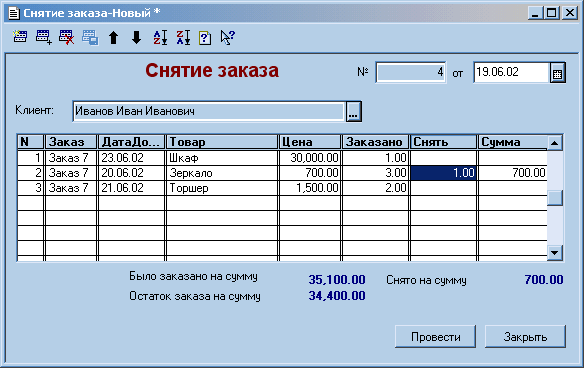This screenshot has width=584, height=368.
Task: Click the empty Снять cell in Торшер row
Action: click(x=443, y=188)
